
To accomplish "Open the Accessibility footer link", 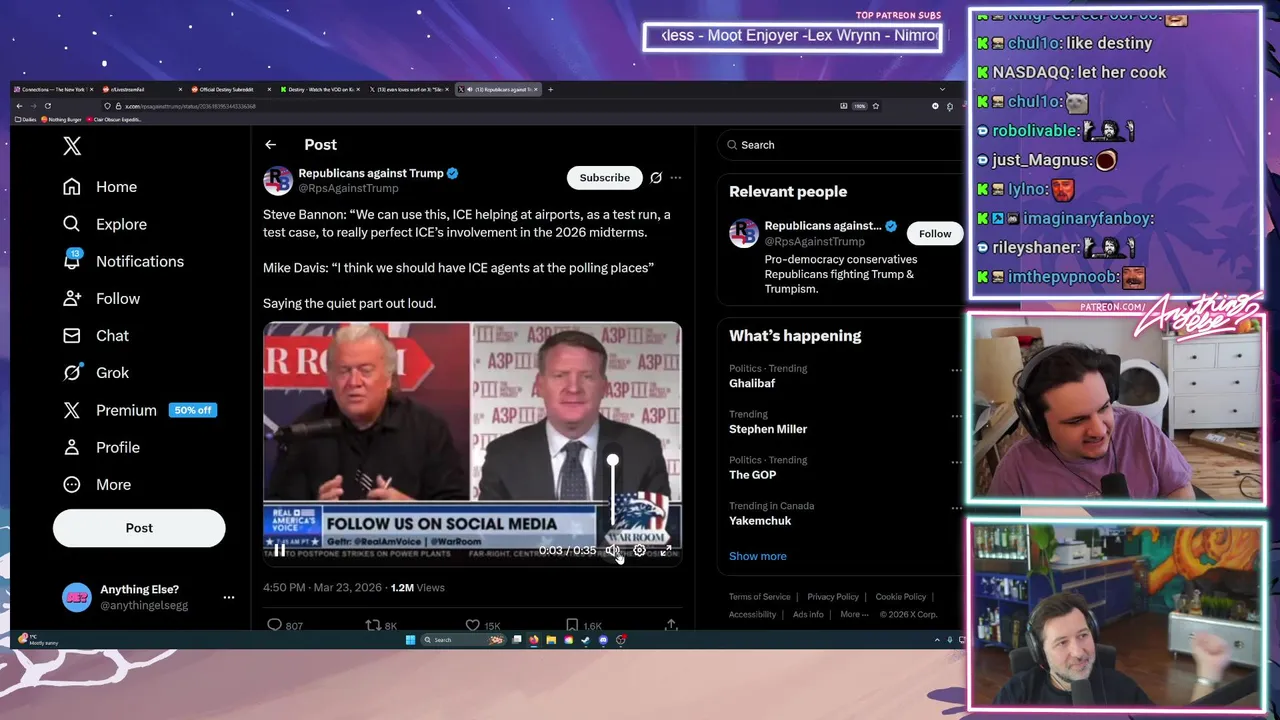I will point(752,614).
